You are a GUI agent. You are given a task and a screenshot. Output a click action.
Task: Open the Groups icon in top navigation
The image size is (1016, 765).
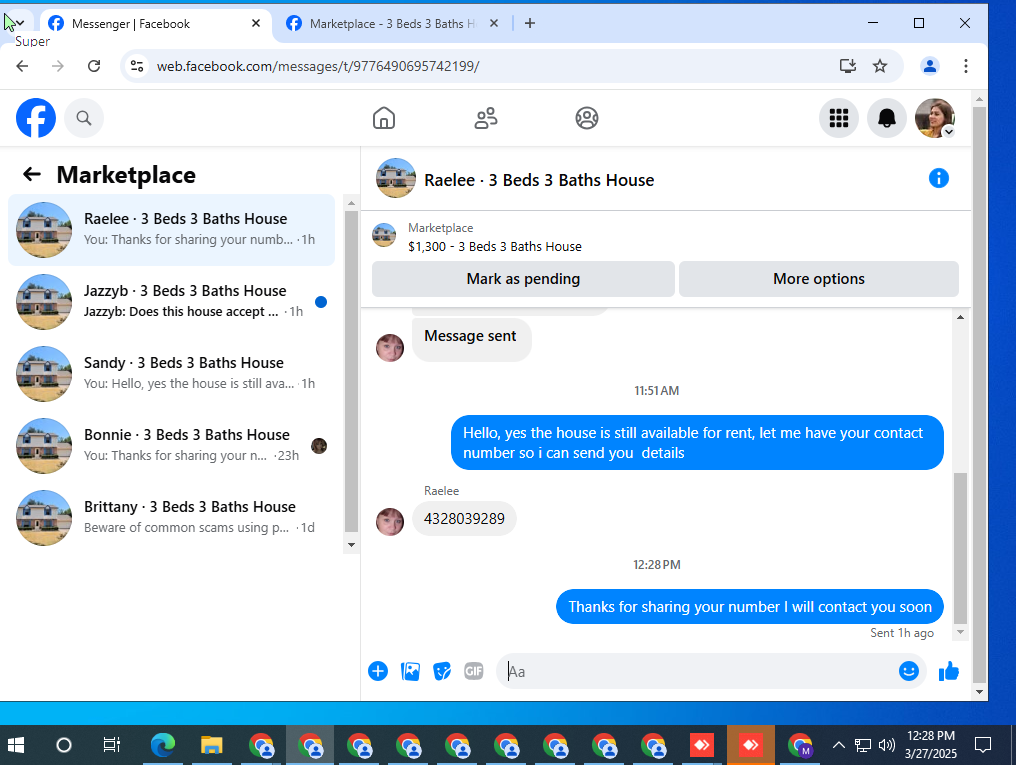pyautogui.click(x=586, y=118)
